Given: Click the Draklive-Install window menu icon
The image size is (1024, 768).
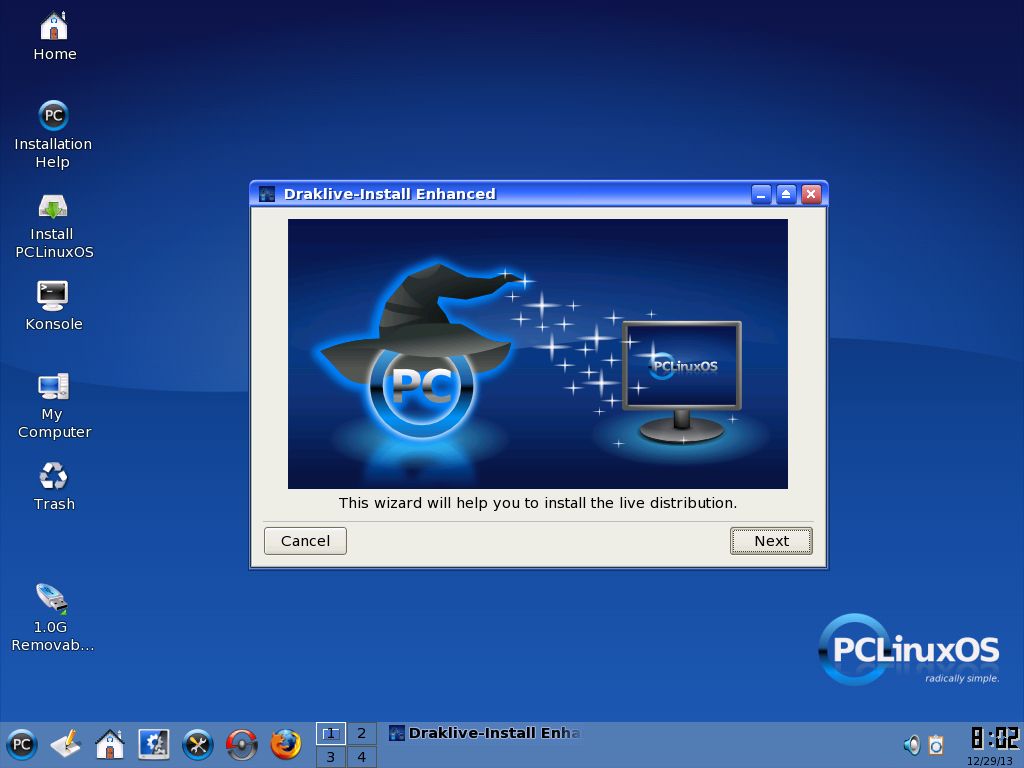Looking at the screenshot, I should (x=267, y=194).
